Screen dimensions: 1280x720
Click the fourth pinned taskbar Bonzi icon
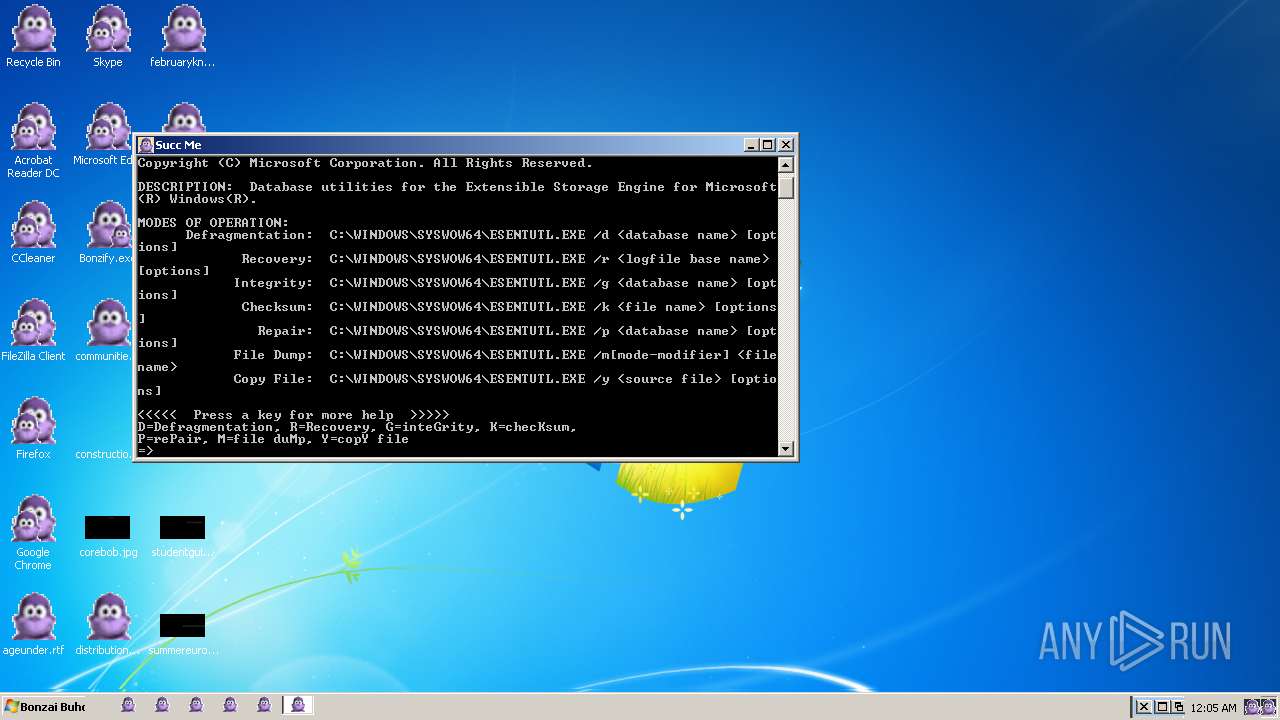pos(230,706)
